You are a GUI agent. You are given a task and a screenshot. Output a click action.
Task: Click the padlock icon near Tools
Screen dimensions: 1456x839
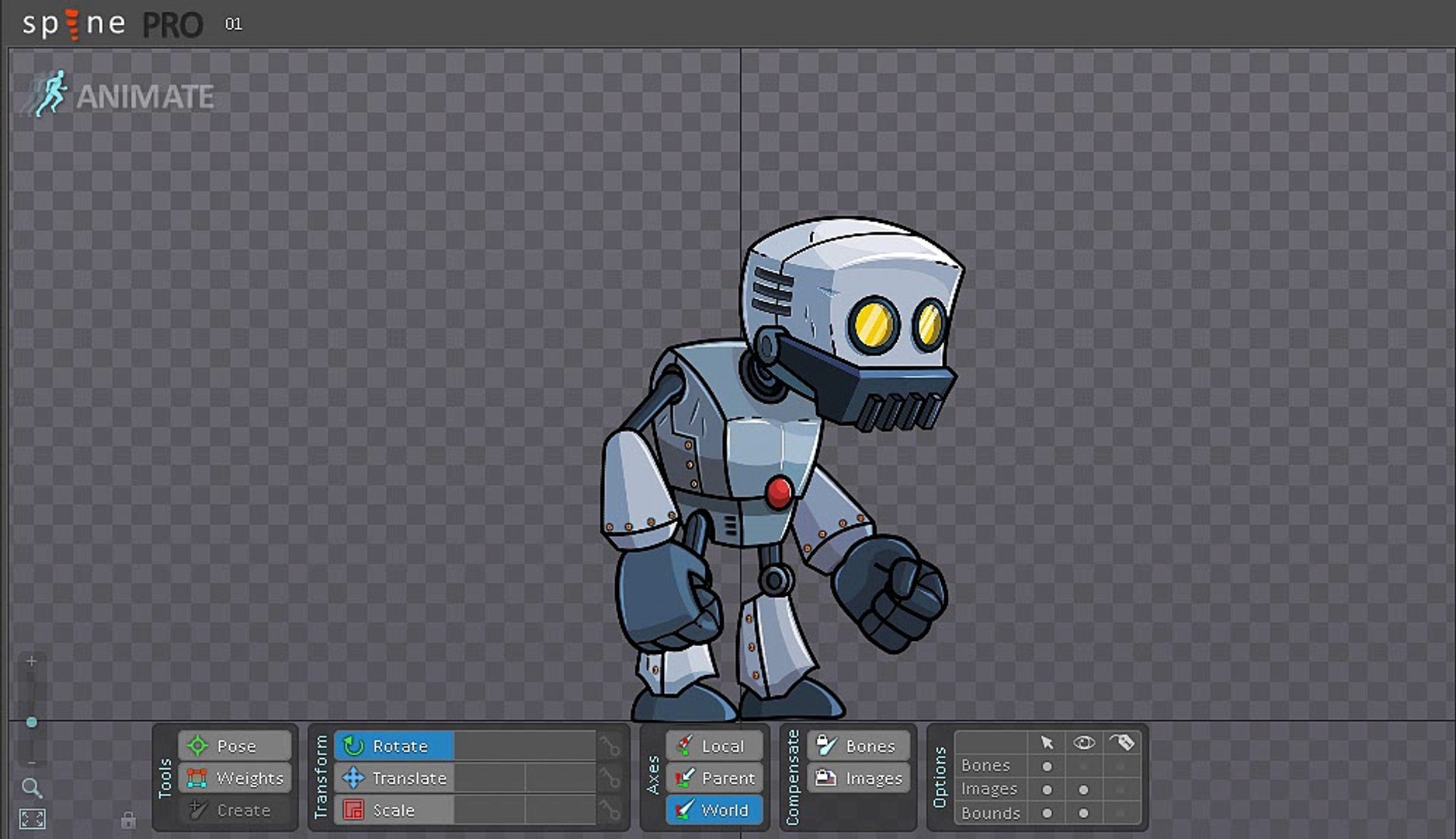pyautogui.click(x=128, y=820)
